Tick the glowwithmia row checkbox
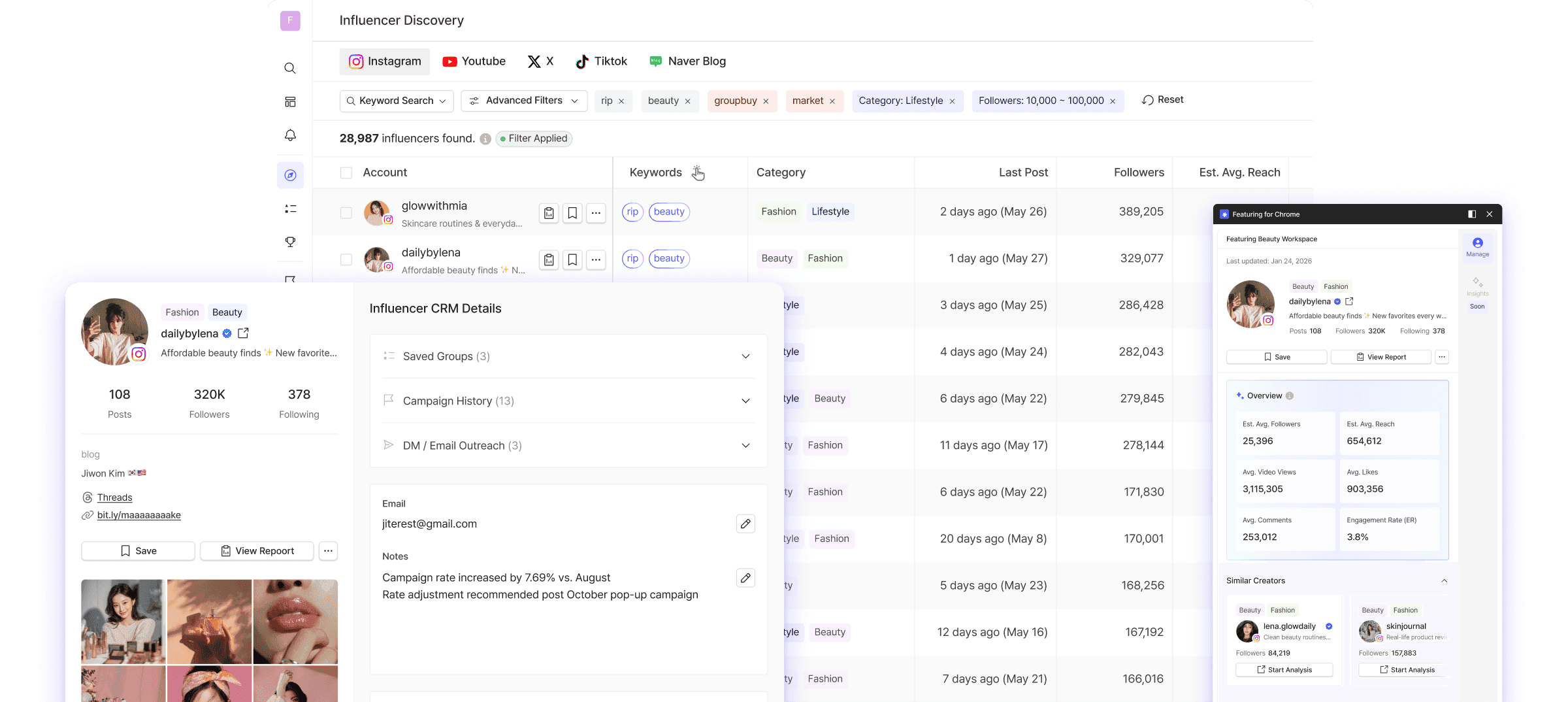 [346, 213]
